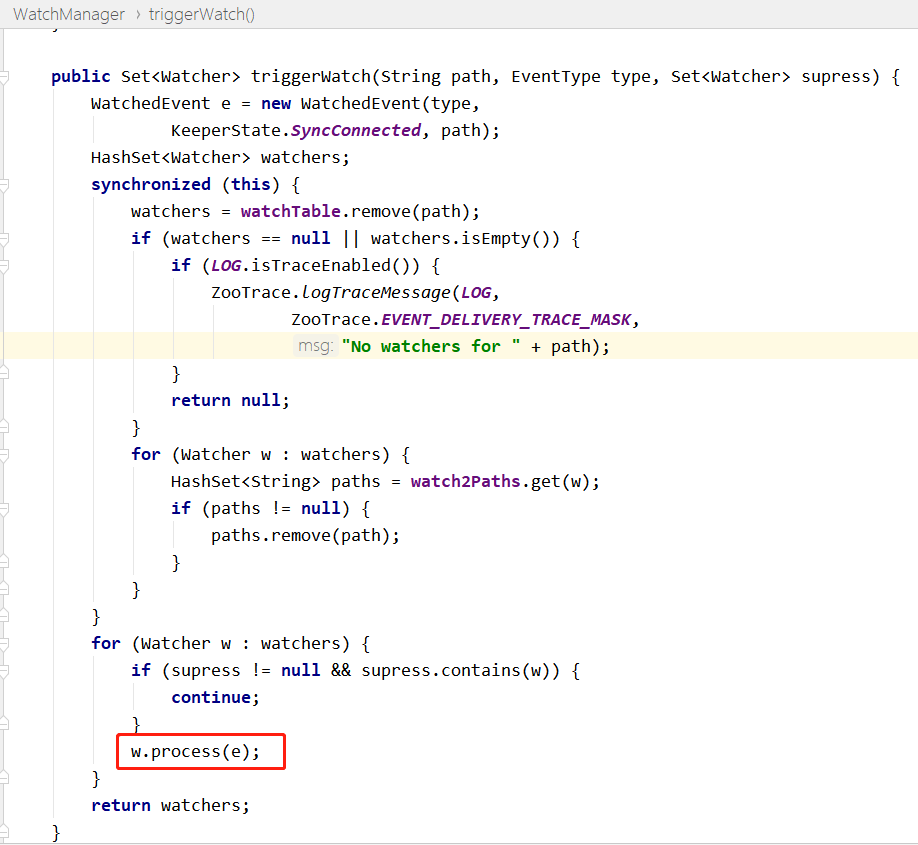Collapse the if supress != null block
Viewport: 918px width, 845px height.
[x=5, y=670]
